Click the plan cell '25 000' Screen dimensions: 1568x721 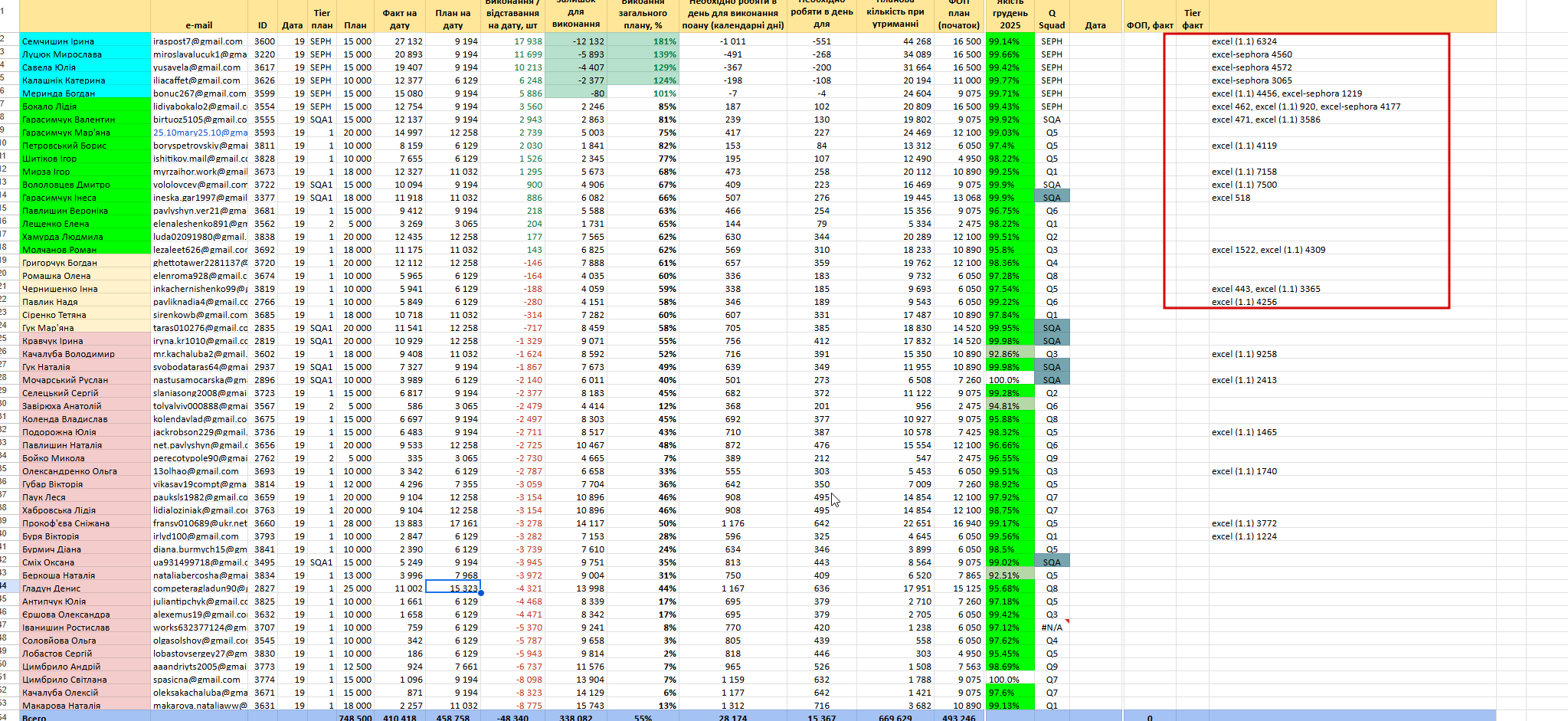point(357,588)
